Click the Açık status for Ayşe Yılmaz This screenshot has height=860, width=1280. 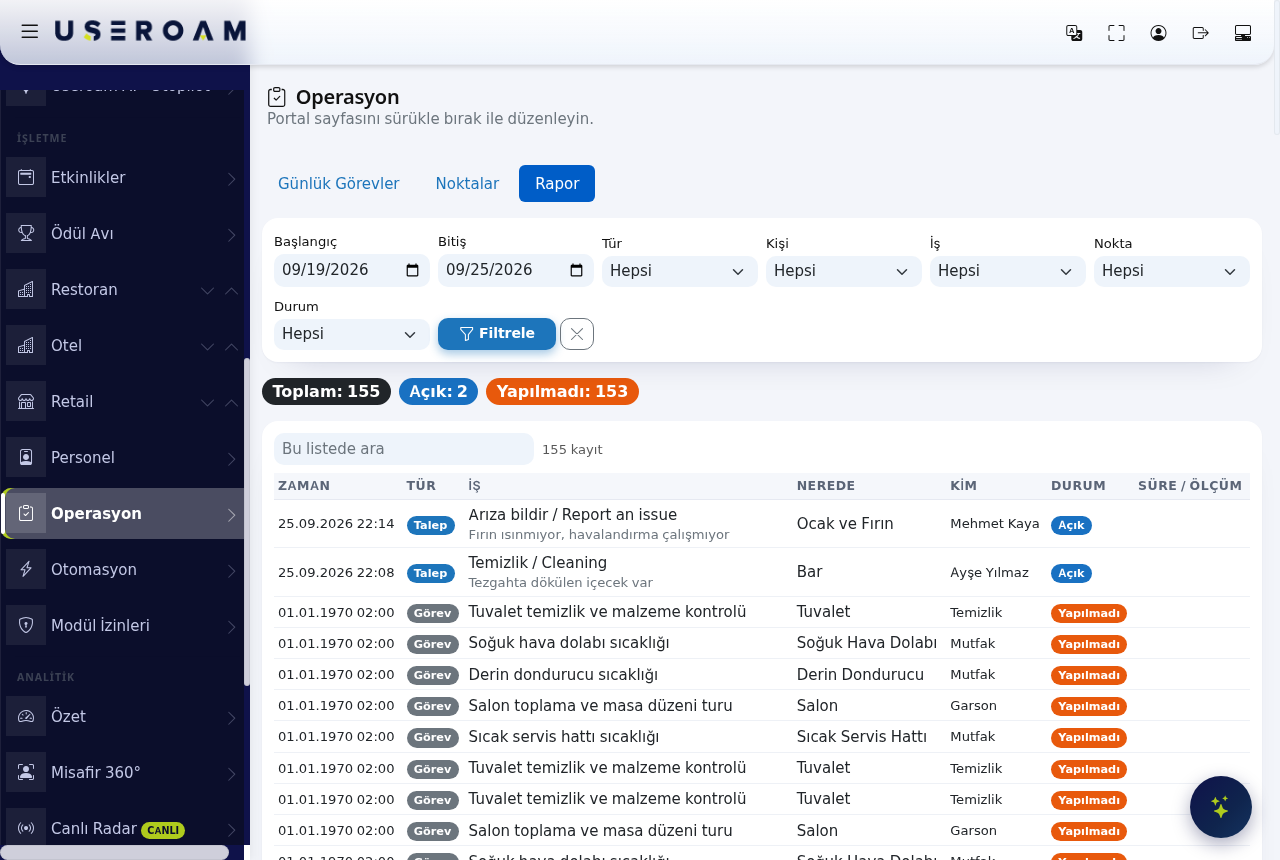(x=1071, y=574)
